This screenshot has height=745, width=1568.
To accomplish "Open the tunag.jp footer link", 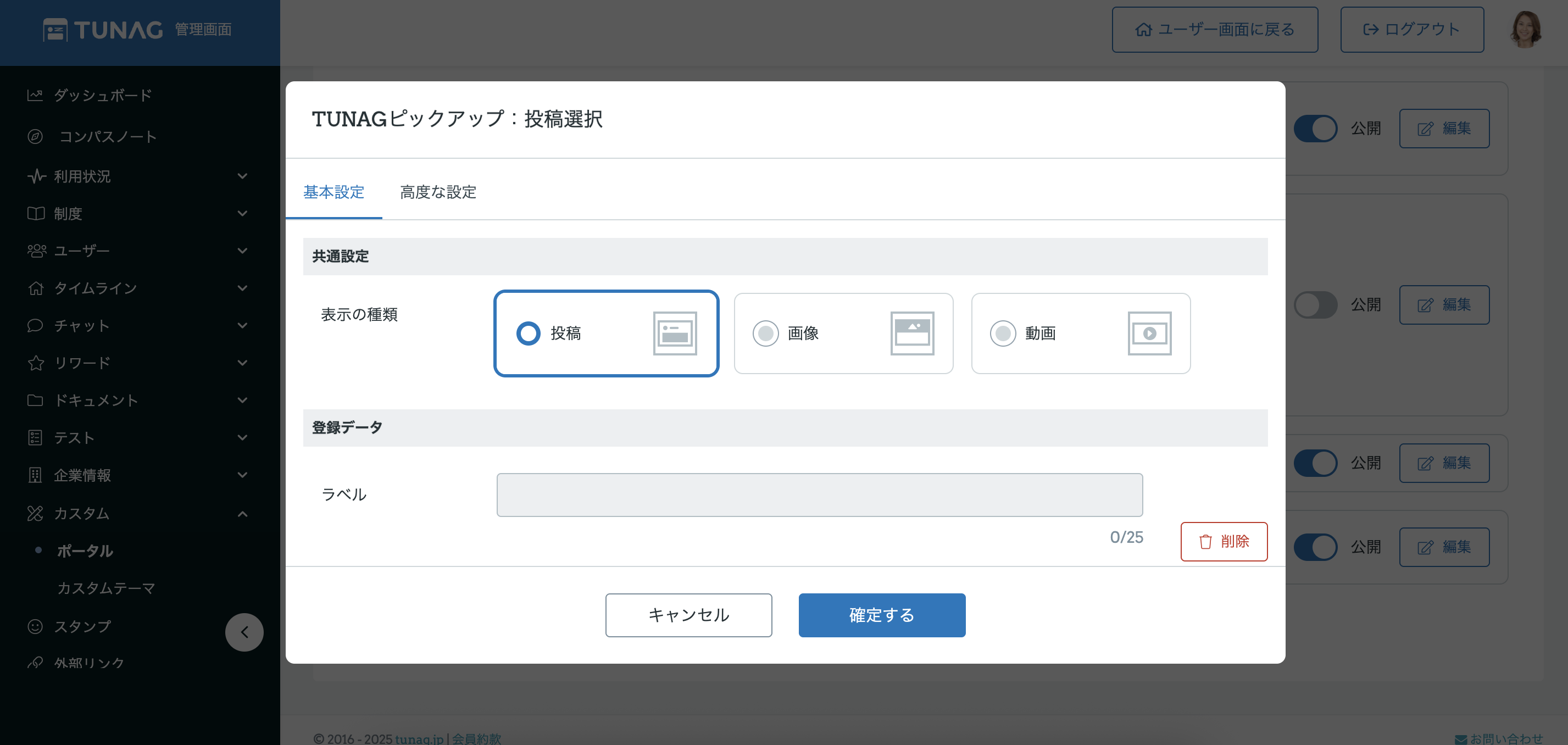I will [x=419, y=739].
